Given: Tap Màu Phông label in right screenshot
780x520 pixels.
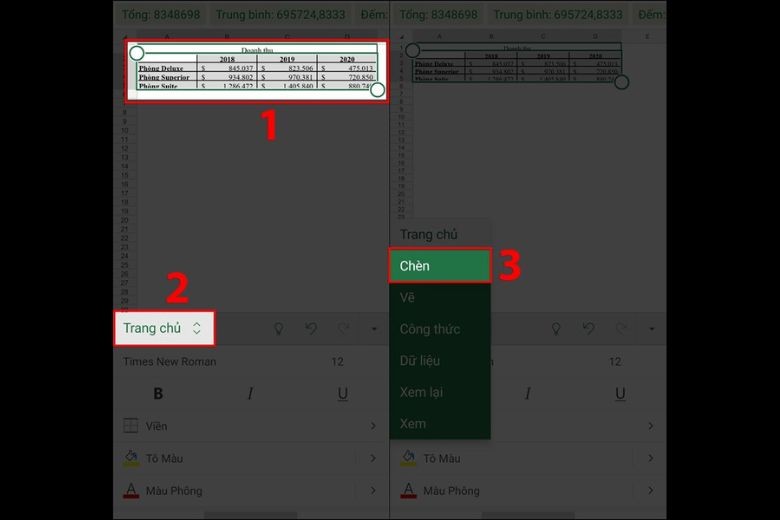Looking at the screenshot, I should [x=451, y=491].
